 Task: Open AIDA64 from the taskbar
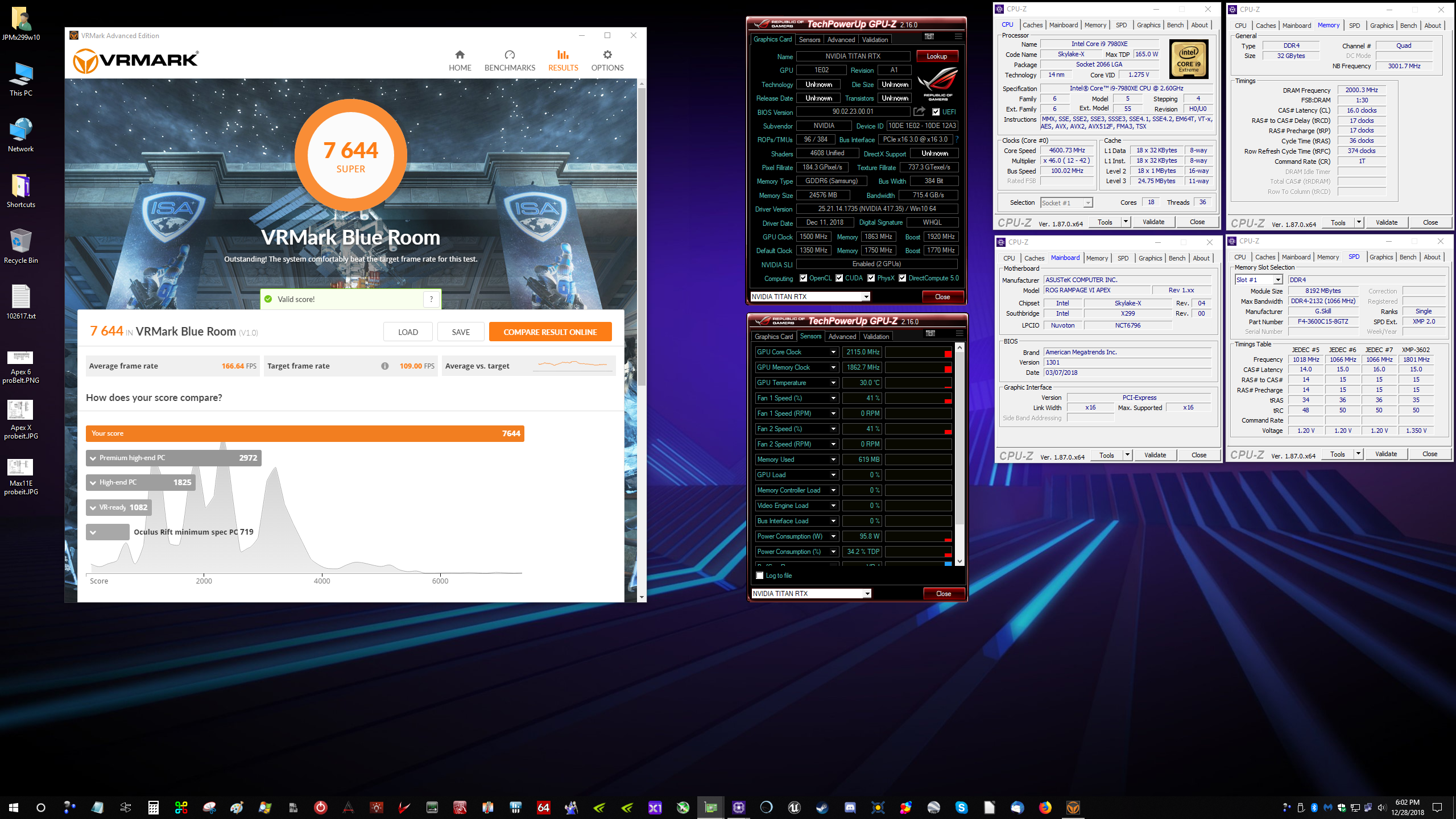[x=544, y=807]
